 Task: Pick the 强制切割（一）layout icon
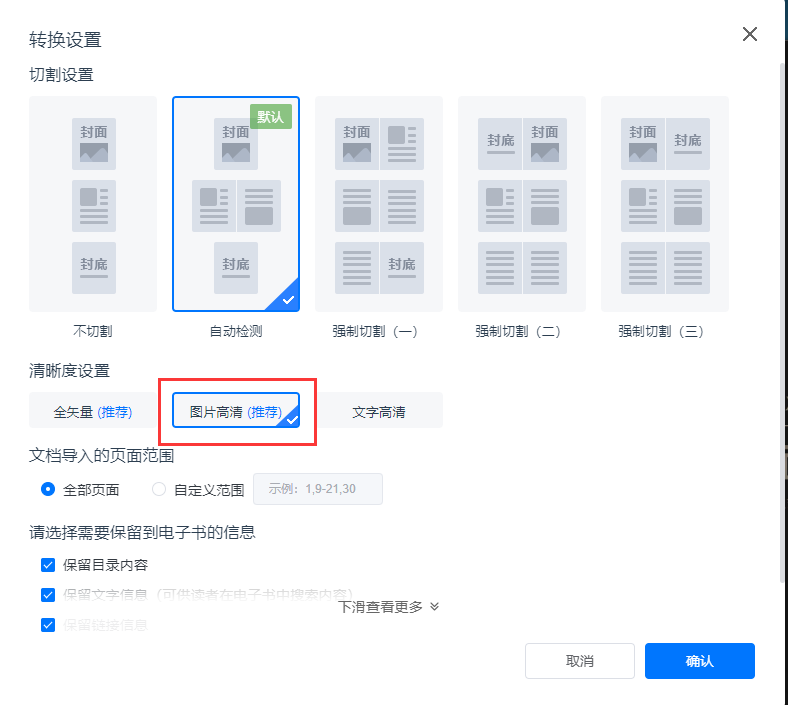379,204
